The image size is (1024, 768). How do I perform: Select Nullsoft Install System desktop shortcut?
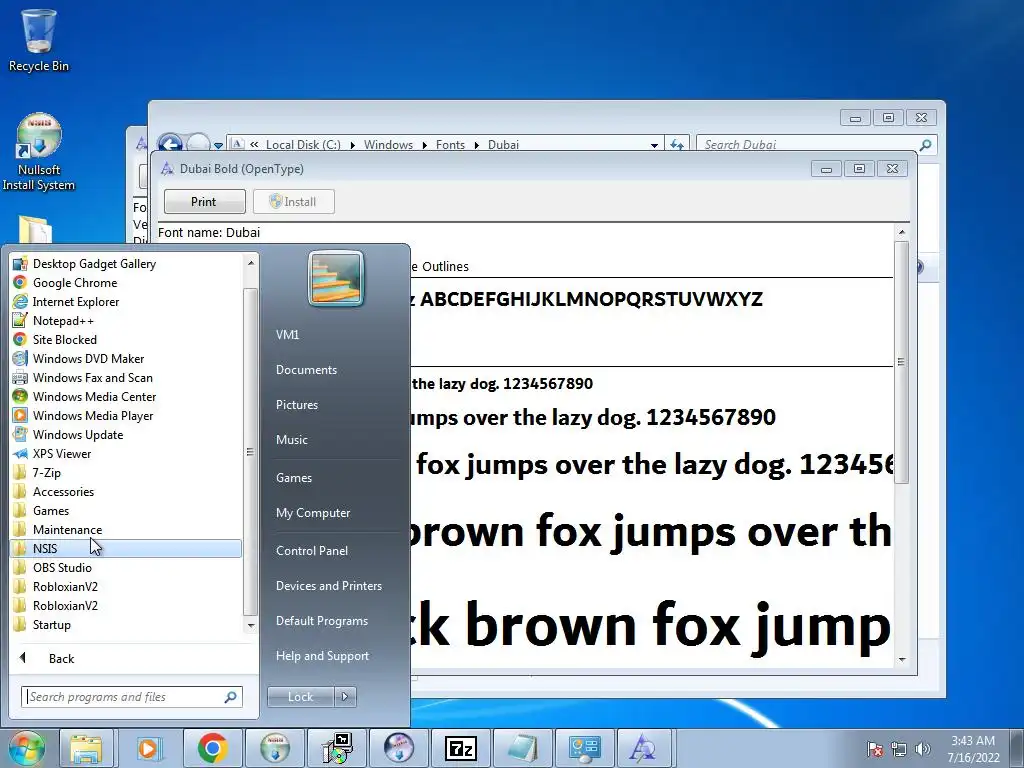[39, 152]
